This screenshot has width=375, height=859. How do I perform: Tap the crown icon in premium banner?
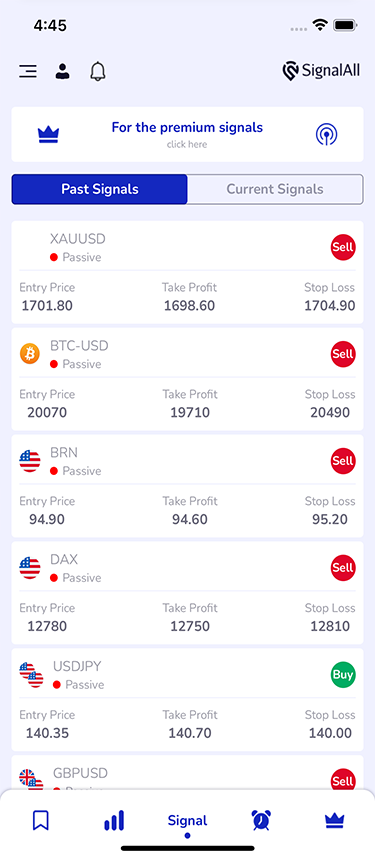click(x=49, y=135)
